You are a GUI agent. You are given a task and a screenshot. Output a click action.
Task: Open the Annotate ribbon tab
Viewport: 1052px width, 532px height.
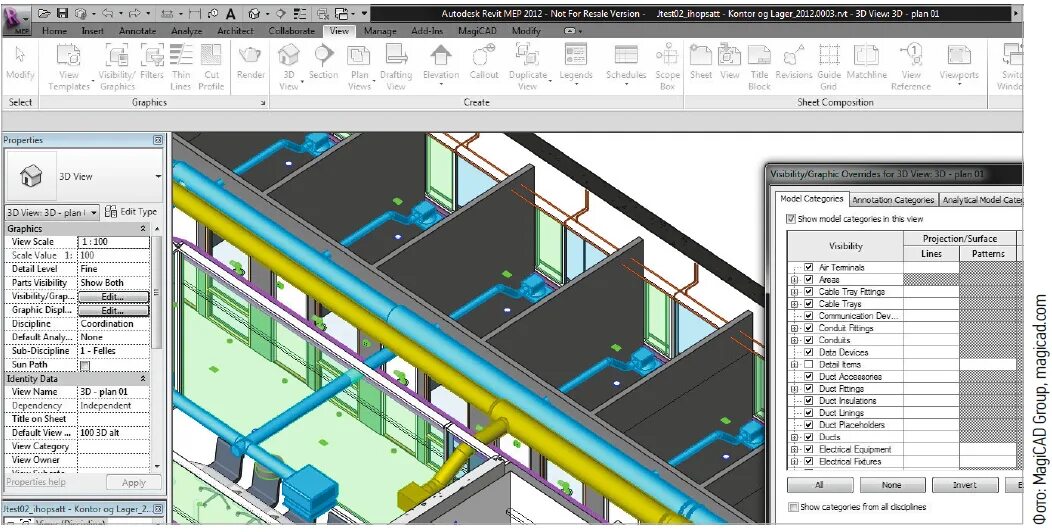pyautogui.click(x=137, y=31)
